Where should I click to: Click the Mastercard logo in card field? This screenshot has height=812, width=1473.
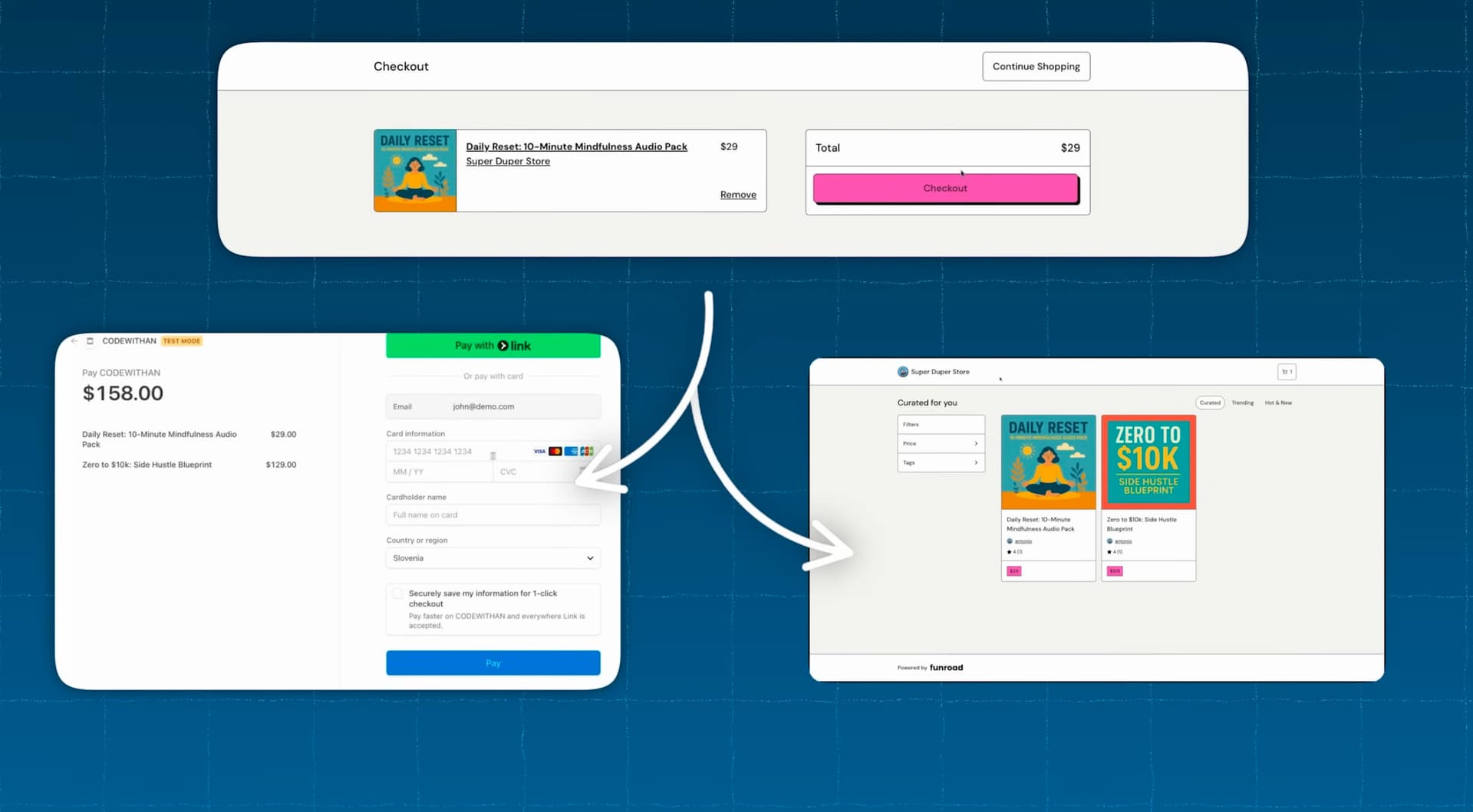click(x=555, y=452)
